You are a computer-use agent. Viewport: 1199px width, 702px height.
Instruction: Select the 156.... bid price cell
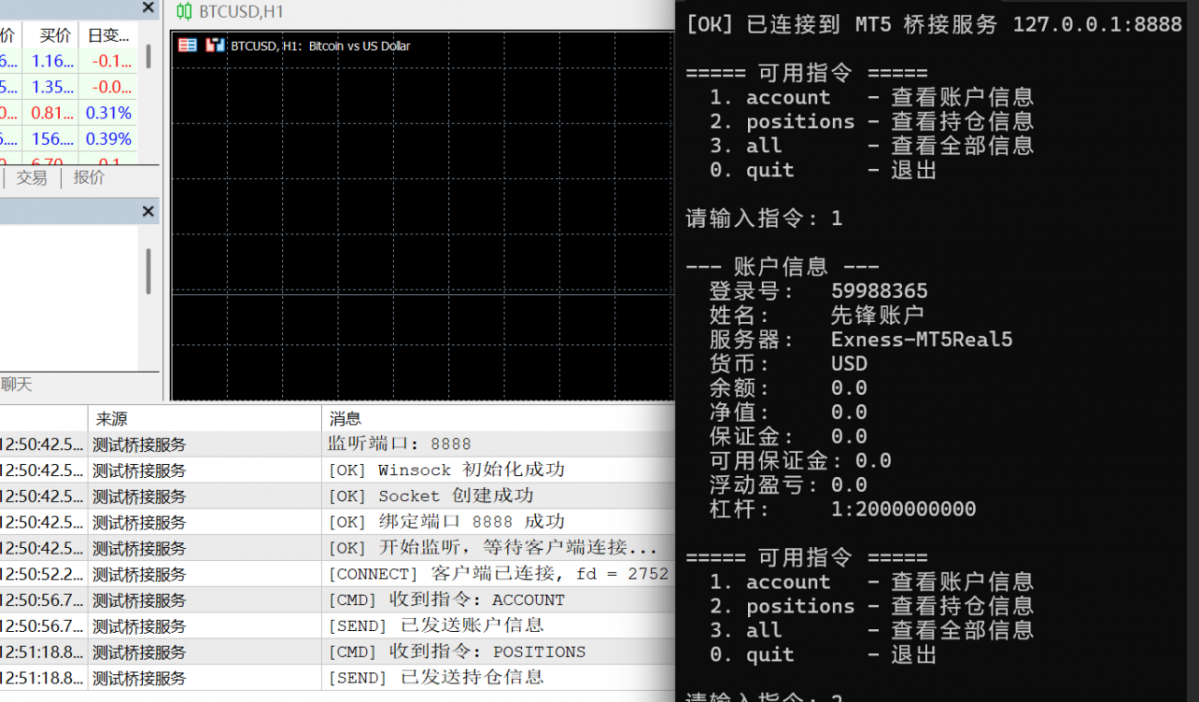point(53,139)
